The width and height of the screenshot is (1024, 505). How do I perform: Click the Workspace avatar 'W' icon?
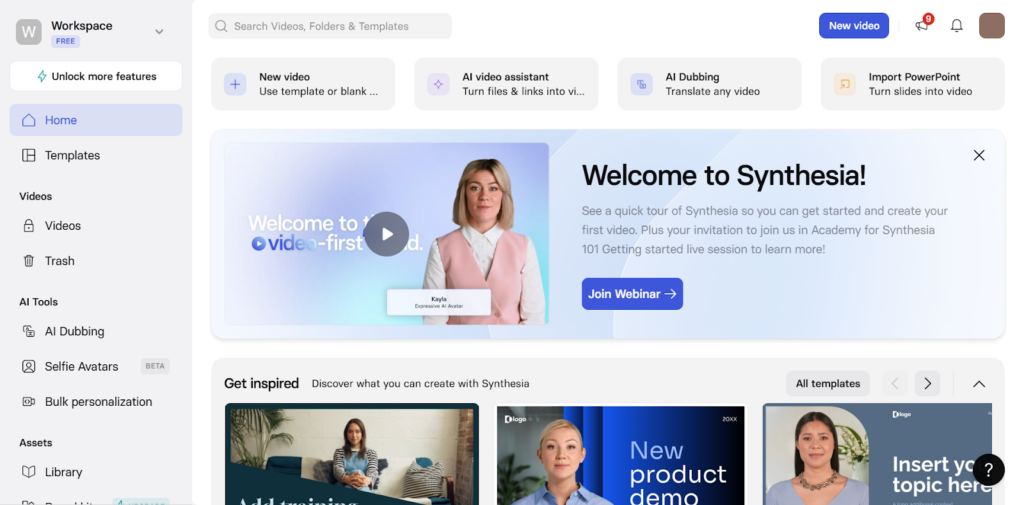29,31
